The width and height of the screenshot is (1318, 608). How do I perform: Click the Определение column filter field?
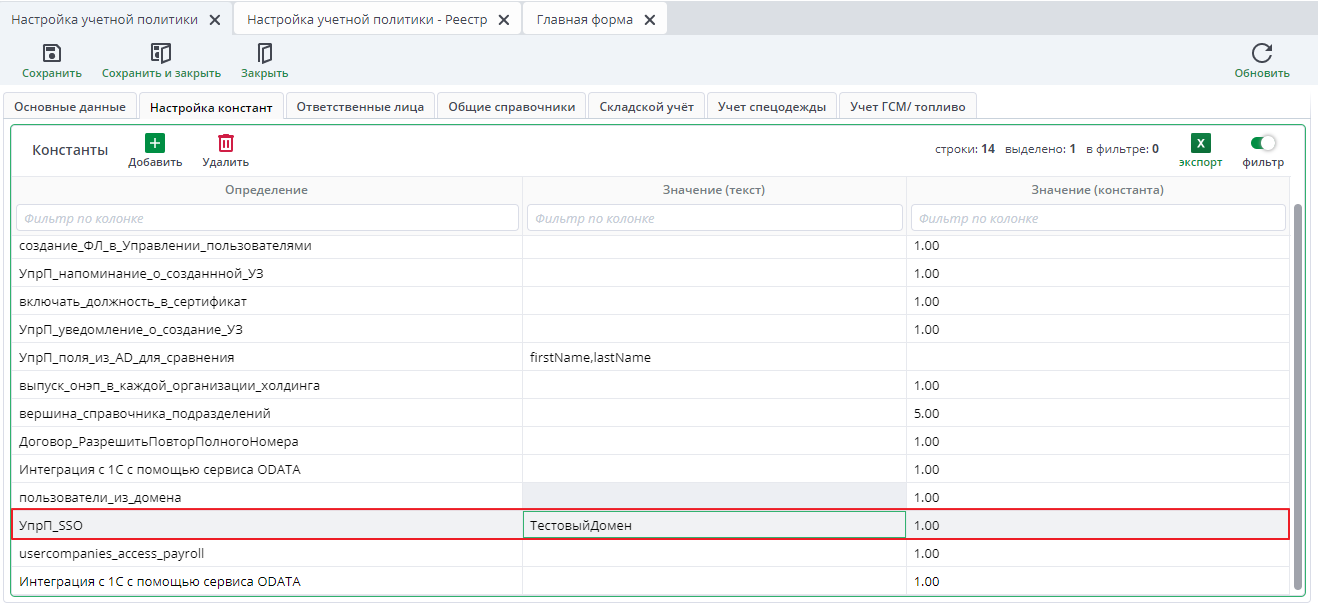pos(267,218)
